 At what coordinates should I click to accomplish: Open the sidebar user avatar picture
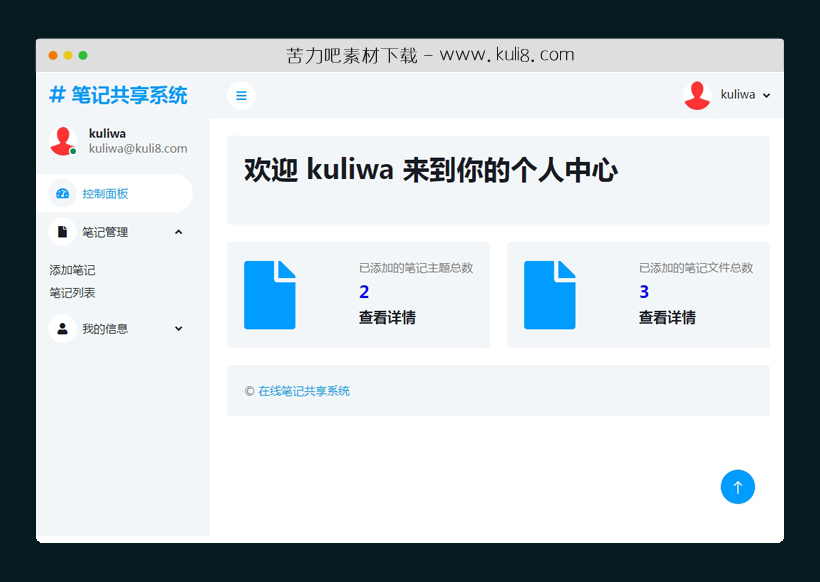coord(62,140)
